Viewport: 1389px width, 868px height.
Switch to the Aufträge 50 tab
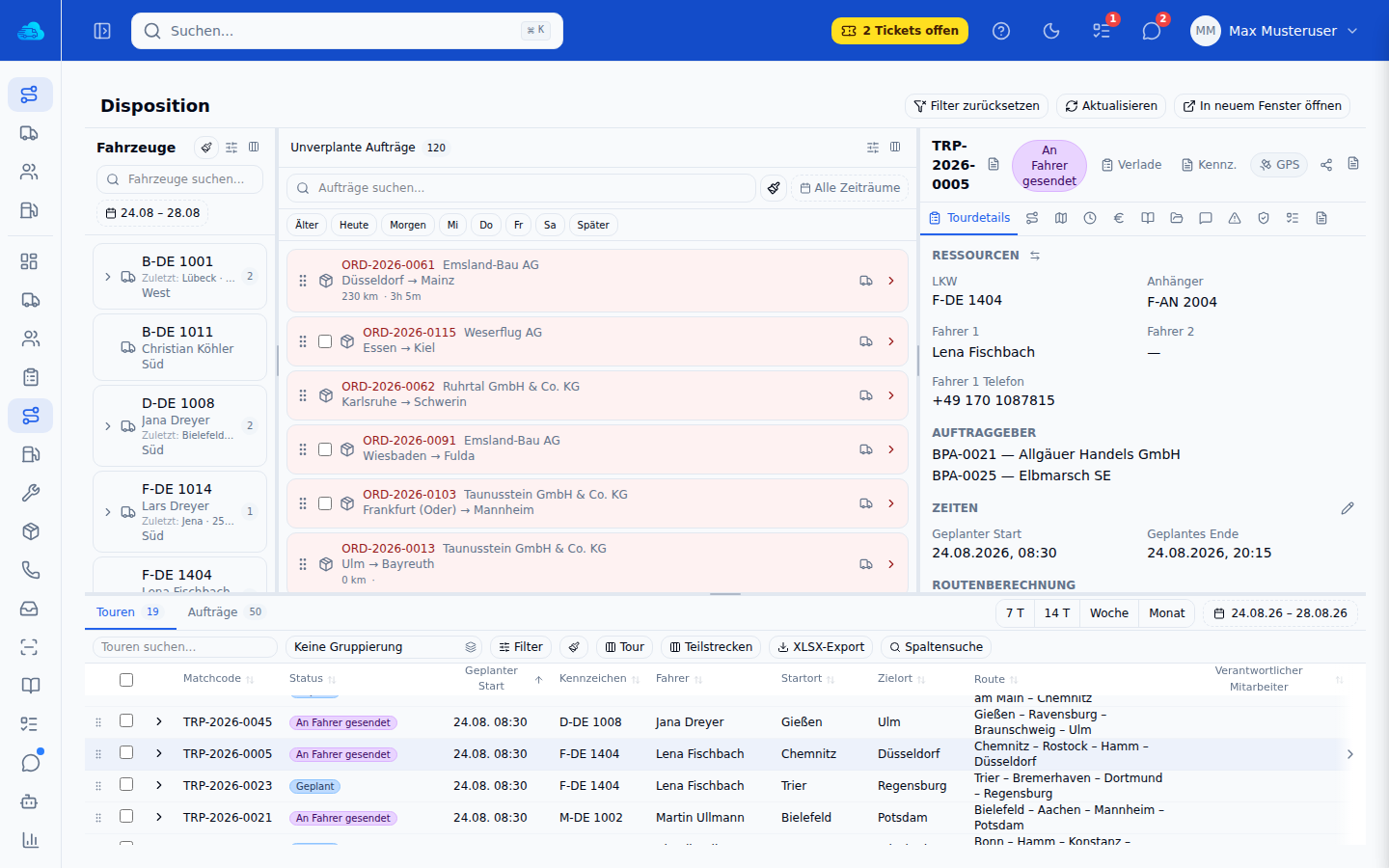point(225,612)
